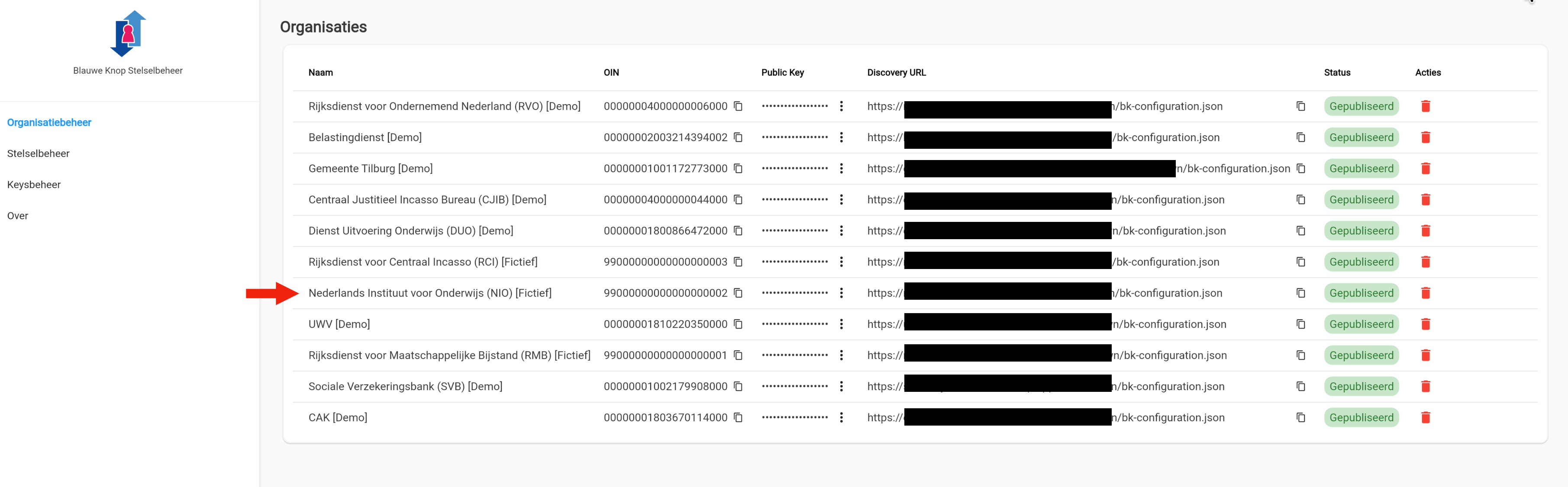1568x487 pixels.
Task: Open public key options for CAK [Demo]
Action: click(x=841, y=418)
